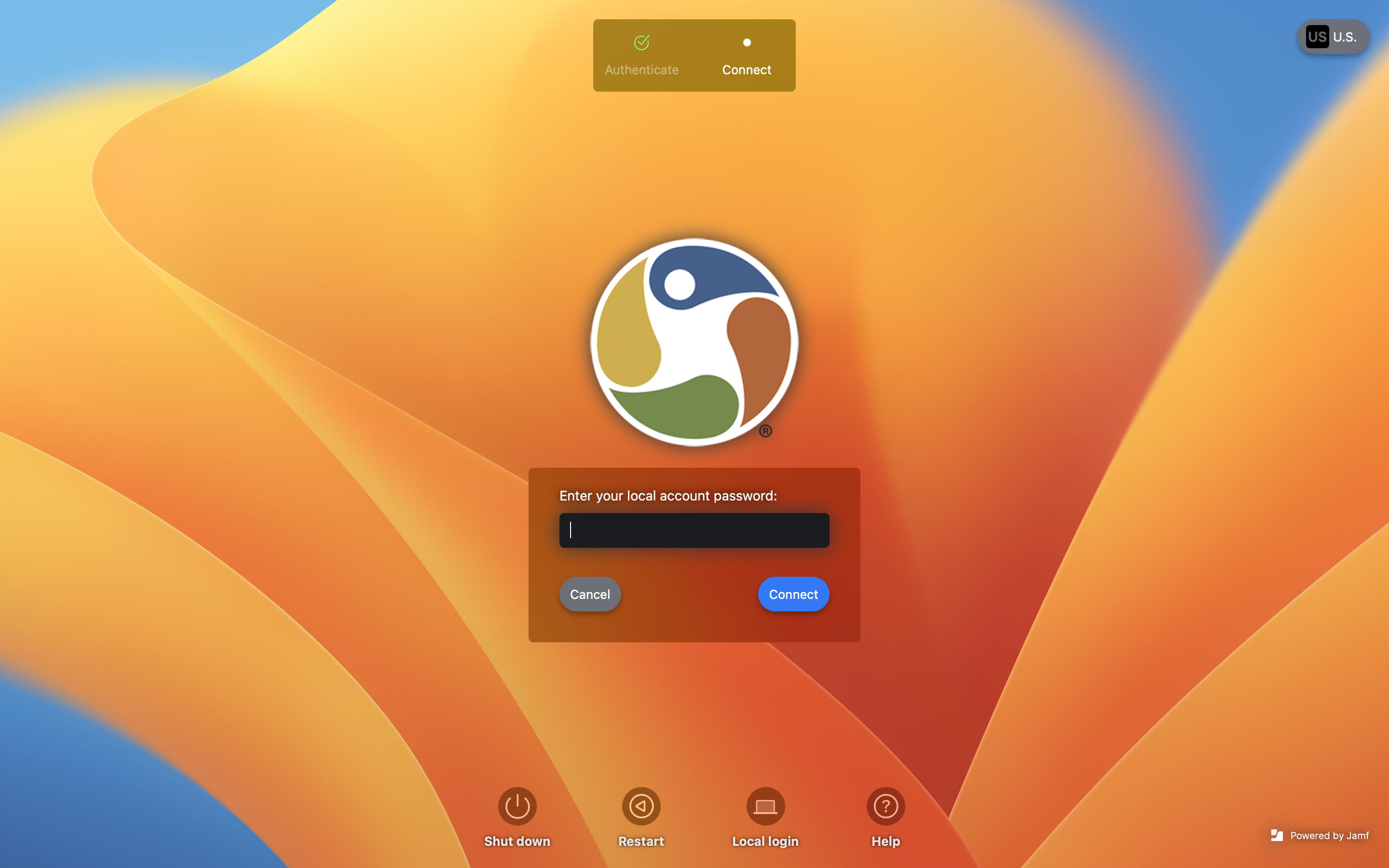Select the Connect step label at top
The image size is (1389, 868).
746,70
